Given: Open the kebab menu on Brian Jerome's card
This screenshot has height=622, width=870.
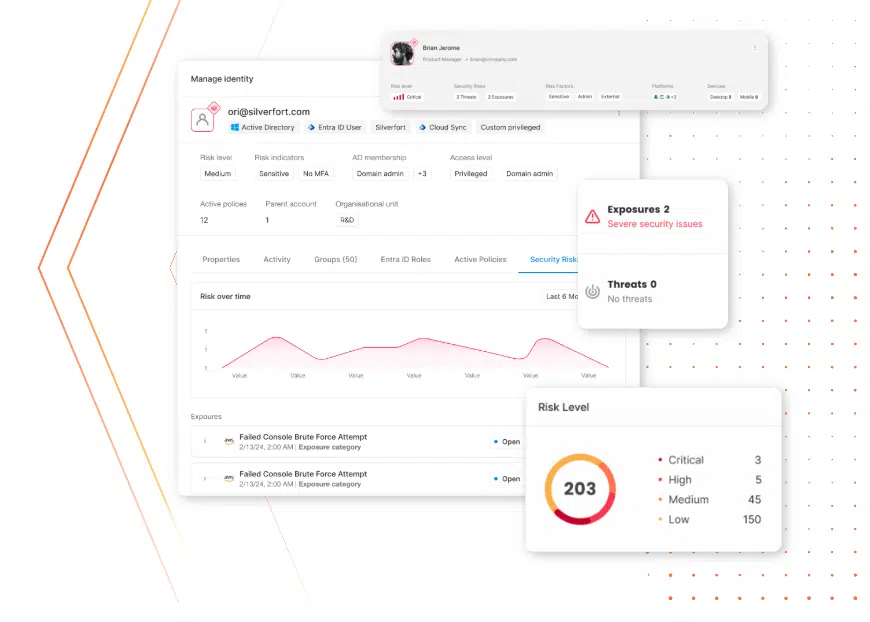Looking at the screenshot, I should click(x=754, y=47).
